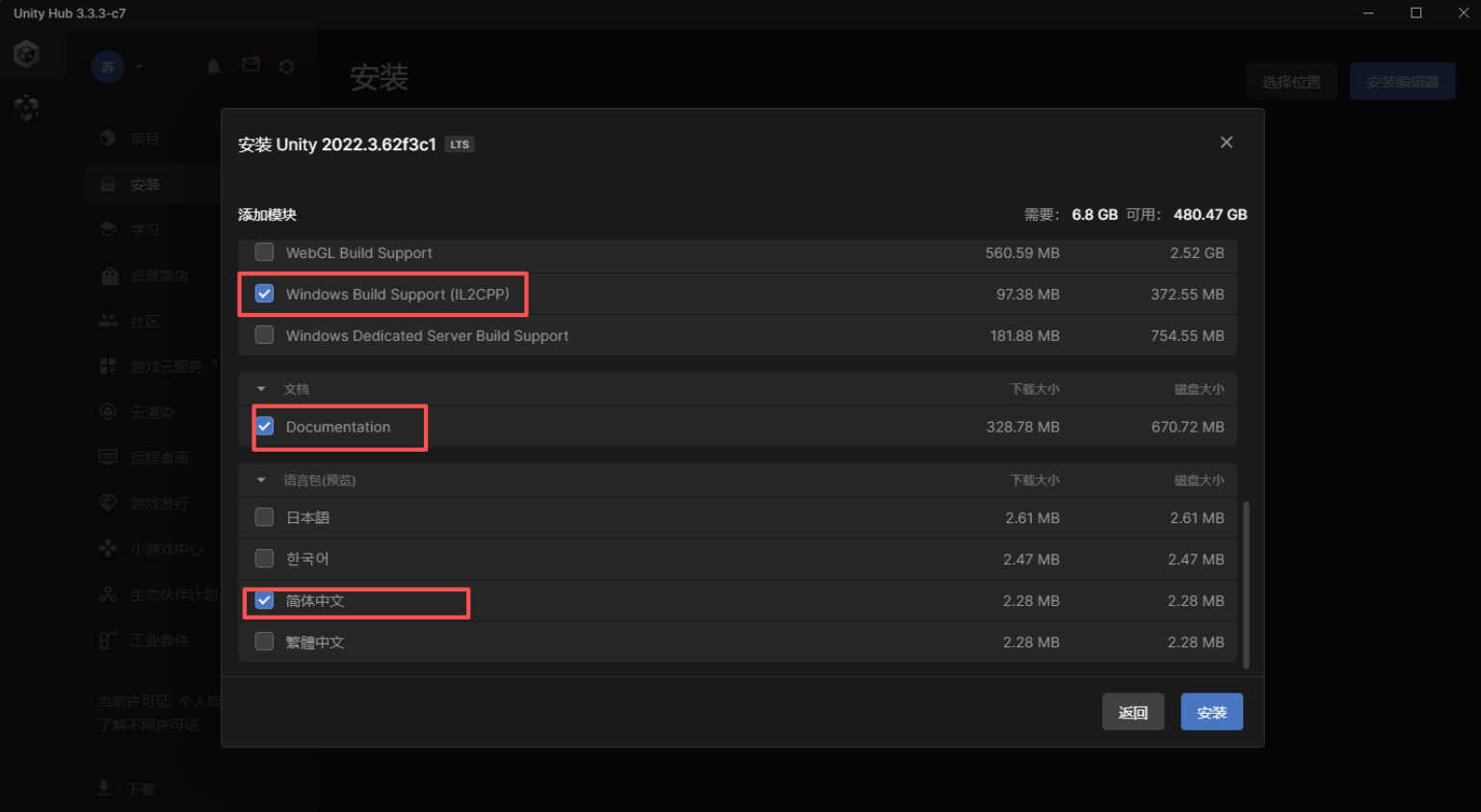Collapse the 文档 section
The image size is (1481, 812).
click(261, 389)
